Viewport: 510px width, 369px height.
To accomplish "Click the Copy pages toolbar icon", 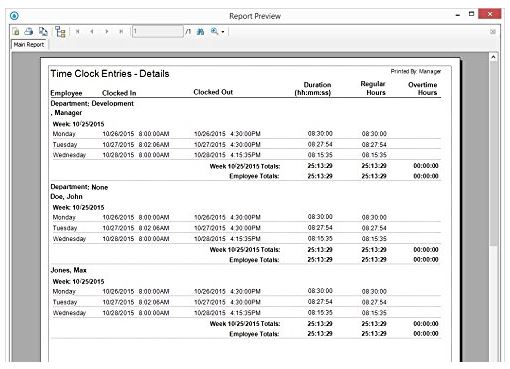I will 43,32.
